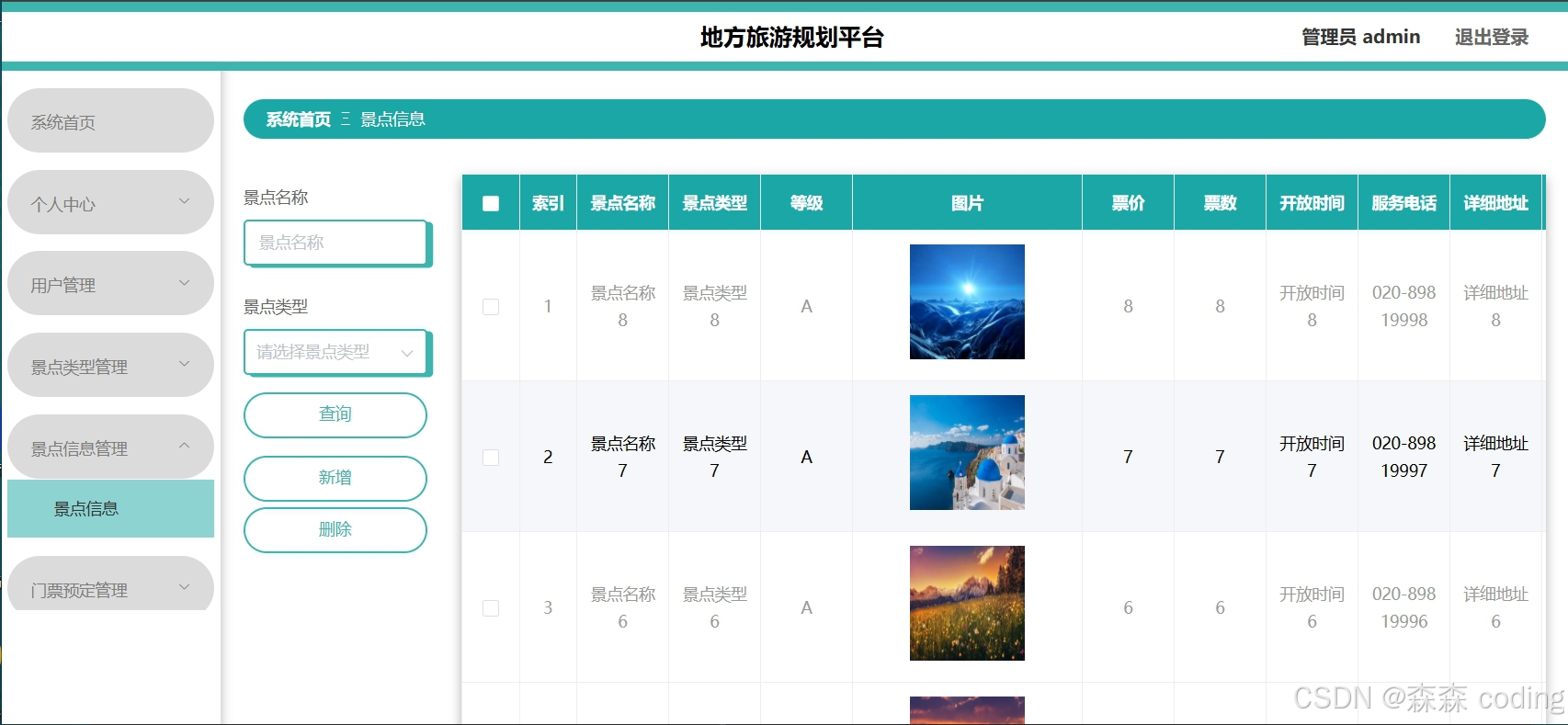Open the 景点信息管理 sidebar menu
Viewport: 1568px width, 725px height.
coord(110,447)
